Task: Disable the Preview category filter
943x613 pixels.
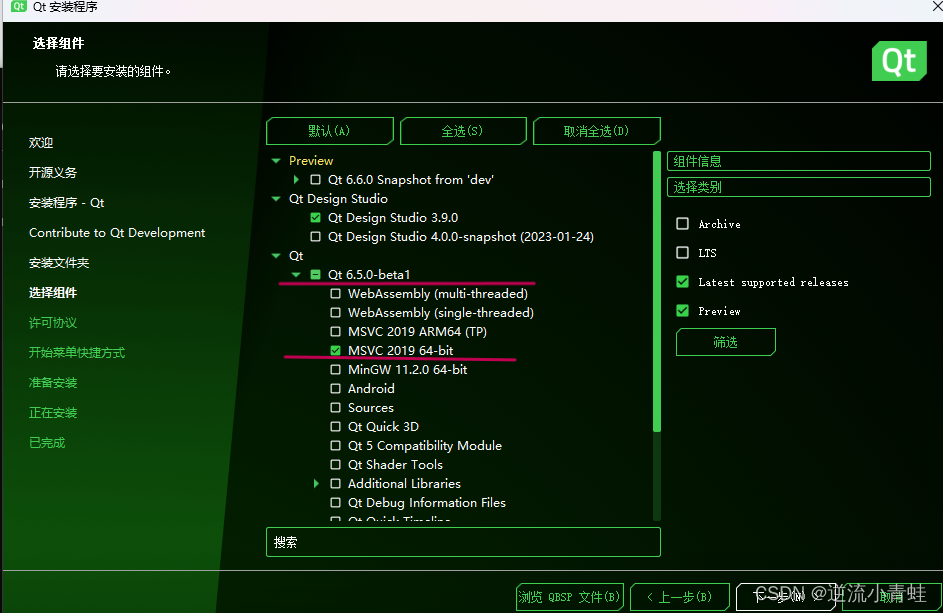Action: [683, 310]
